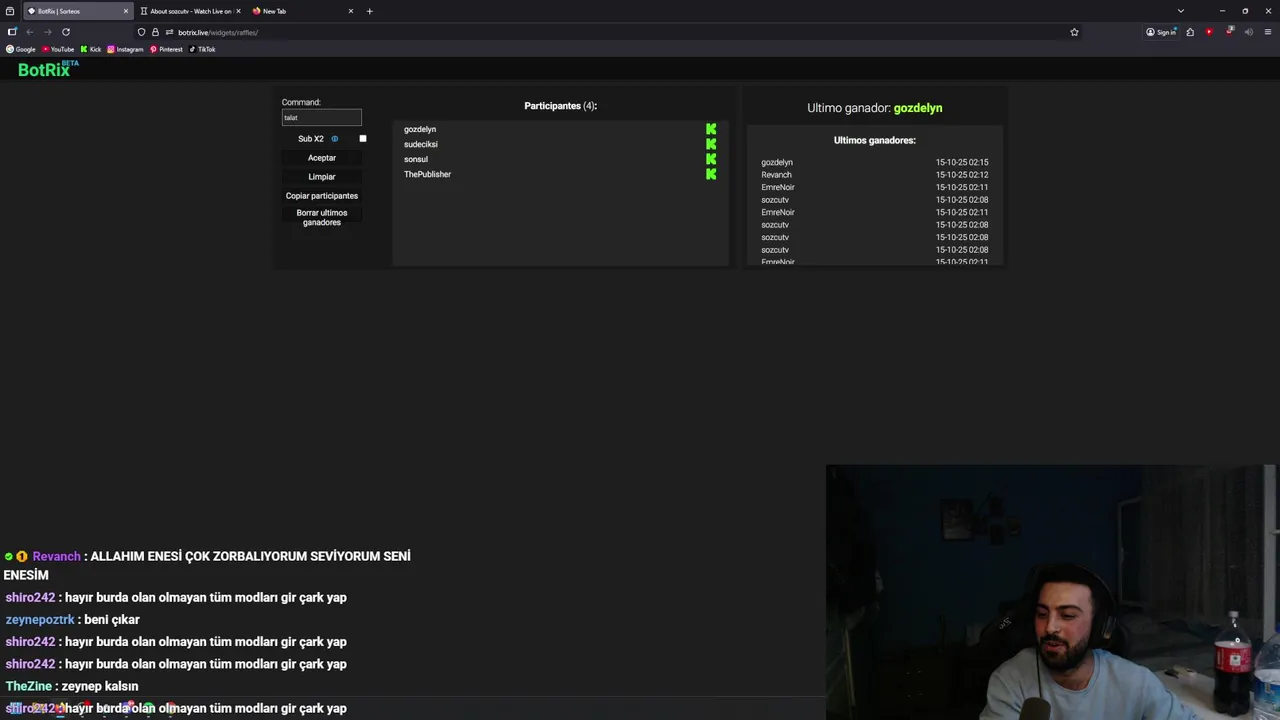Expand the list all tabs chevron
The image size is (1280, 720).
click(1180, 11)
